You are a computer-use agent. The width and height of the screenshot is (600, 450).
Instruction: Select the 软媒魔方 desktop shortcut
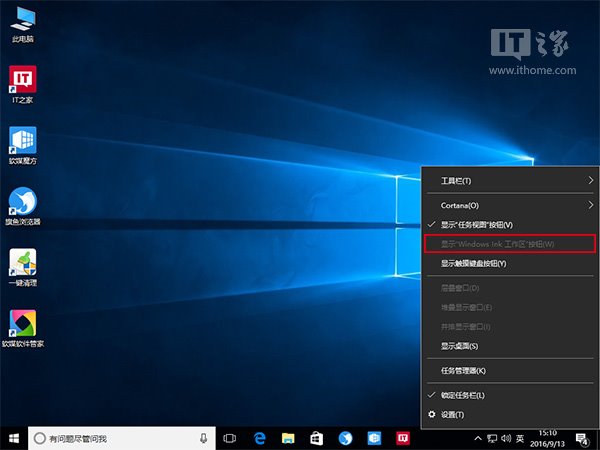pos(23,146)
